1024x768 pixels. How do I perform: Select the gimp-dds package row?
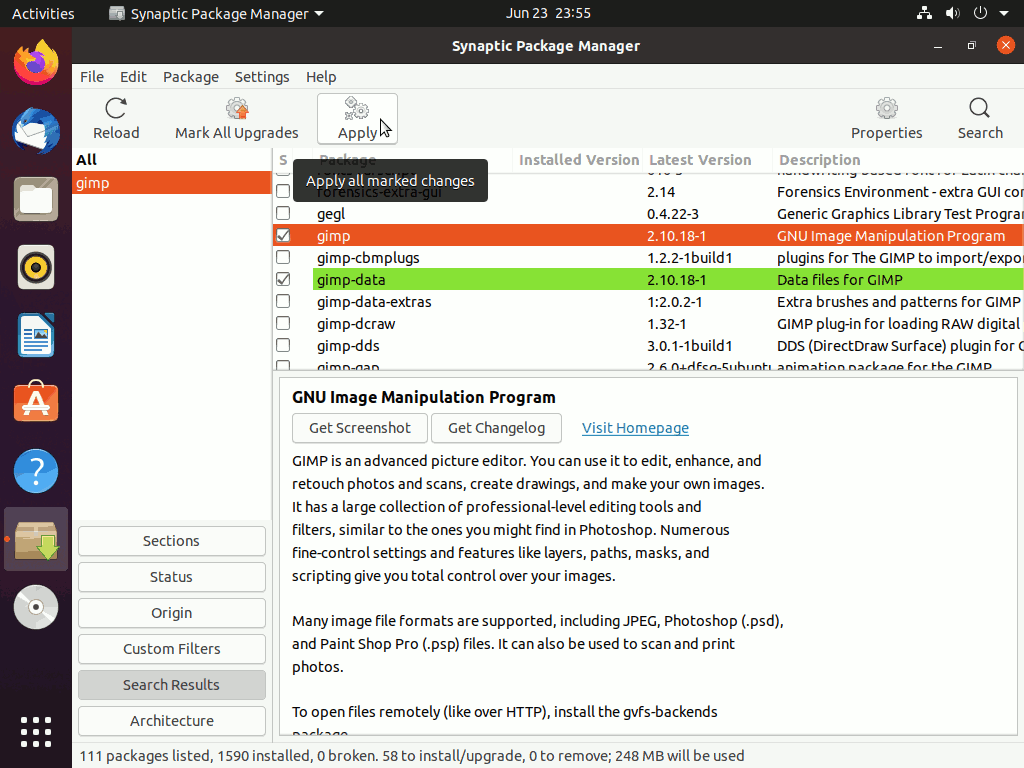coord(648,345)
